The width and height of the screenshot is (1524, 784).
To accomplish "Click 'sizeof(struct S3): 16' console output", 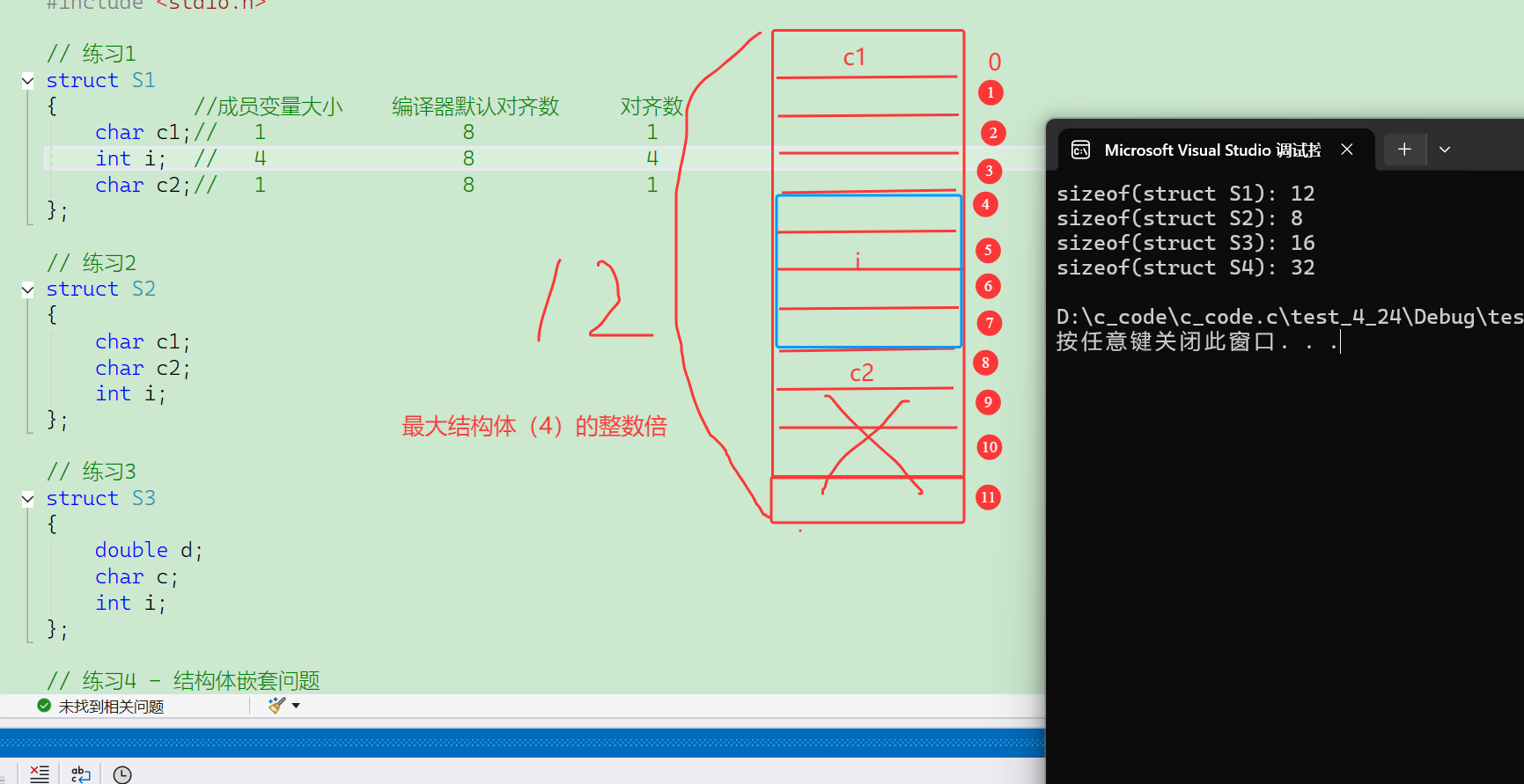I will (1185, 243).
